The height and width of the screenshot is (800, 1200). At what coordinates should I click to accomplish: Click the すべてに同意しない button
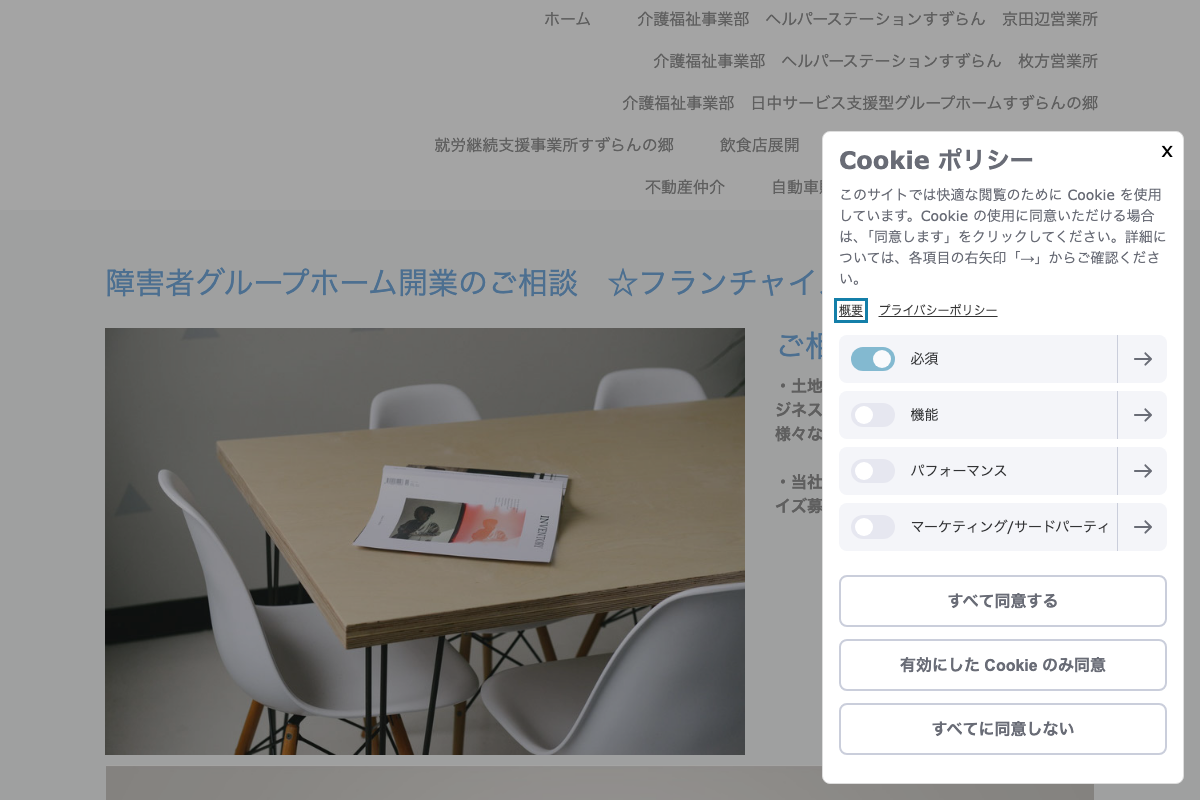(x=1003, y=729)
